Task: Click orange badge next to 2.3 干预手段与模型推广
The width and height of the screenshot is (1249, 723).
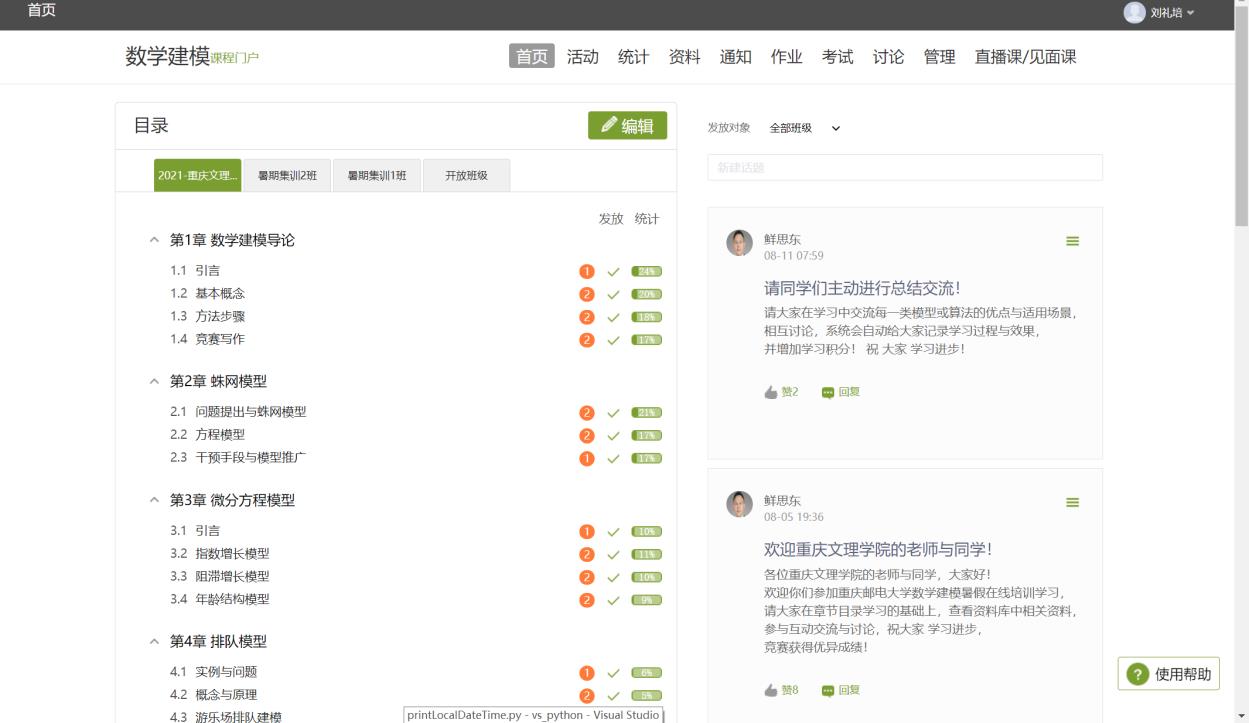Action: coord(587,458)
